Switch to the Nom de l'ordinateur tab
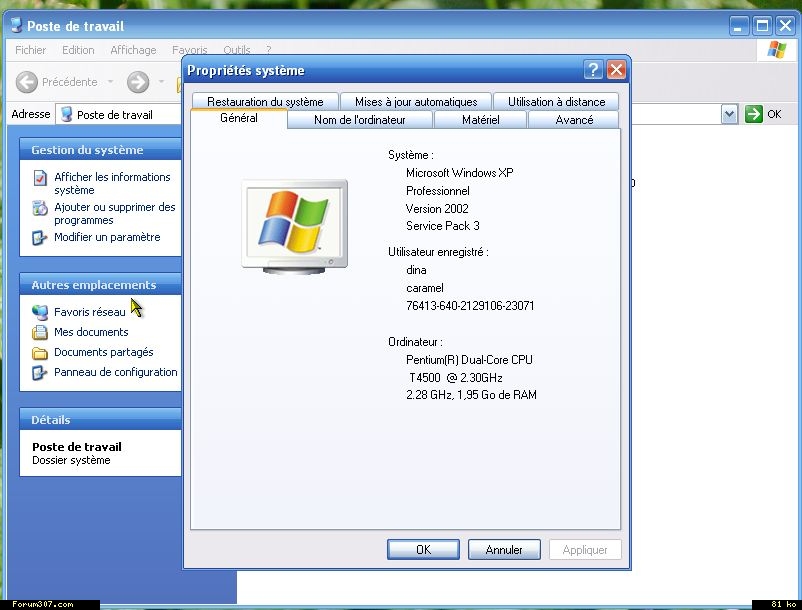 [x=360, y=120]
